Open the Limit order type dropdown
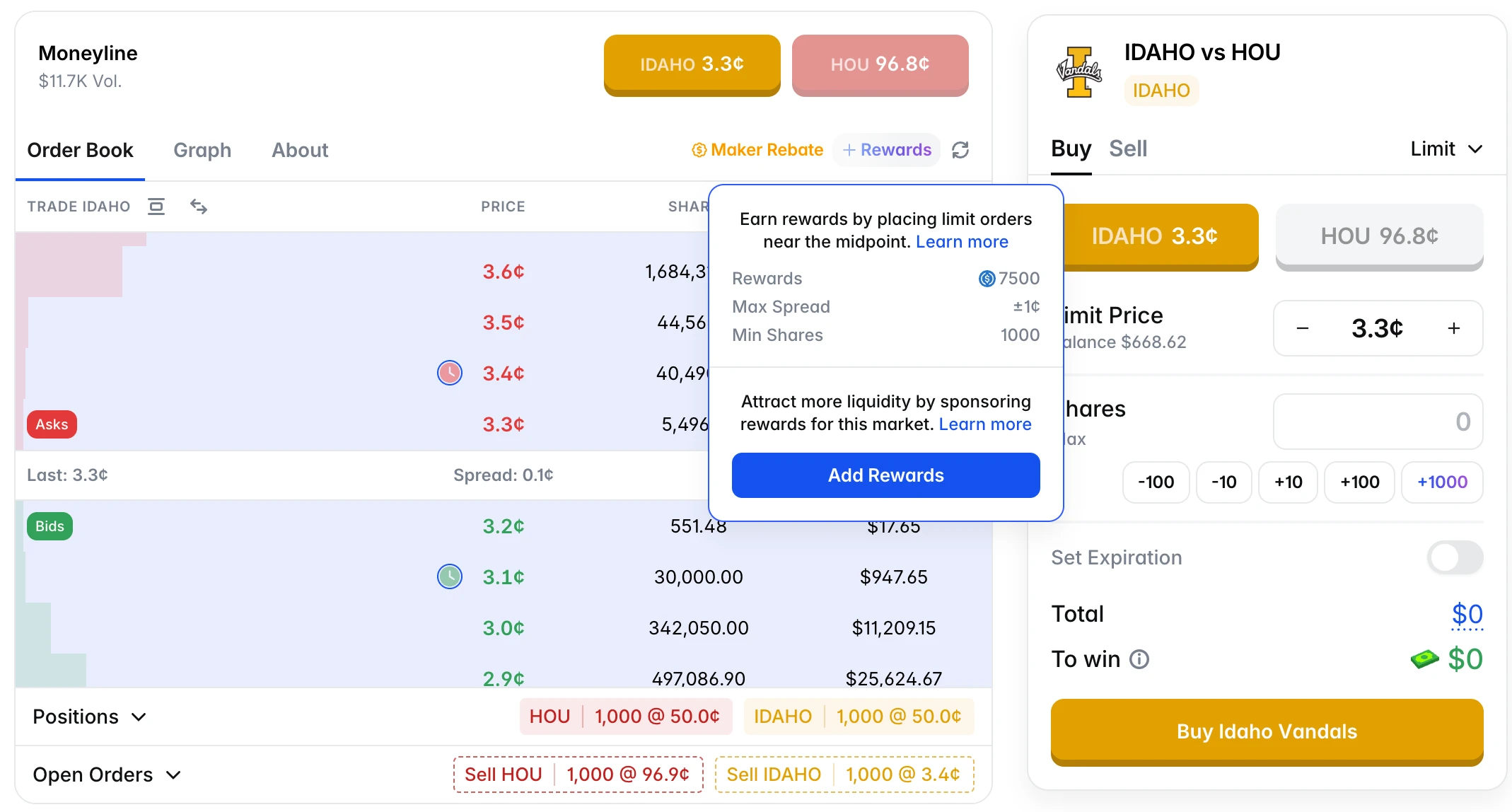 1446,149
